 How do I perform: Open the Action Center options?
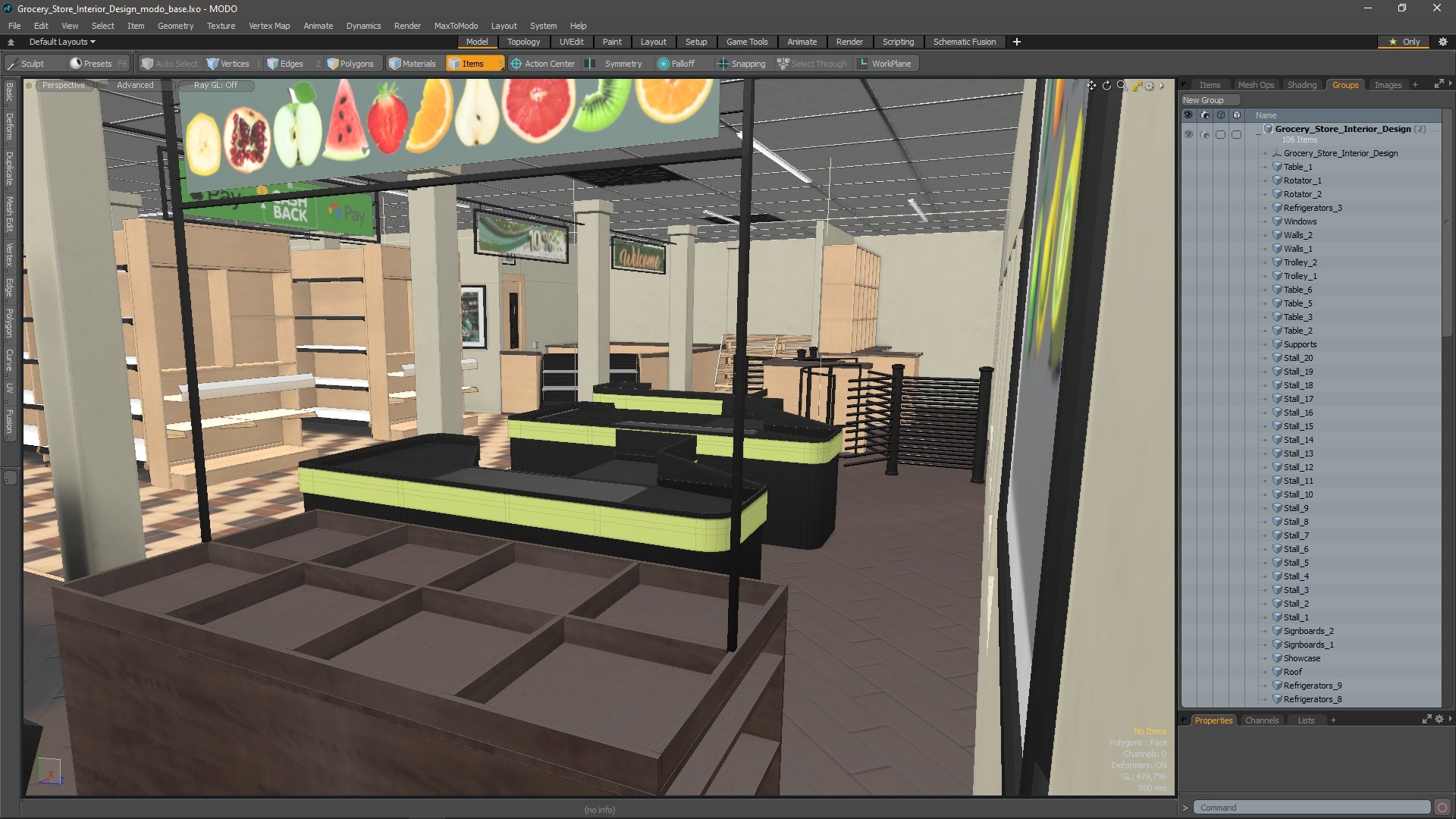[x=543, y=64]
